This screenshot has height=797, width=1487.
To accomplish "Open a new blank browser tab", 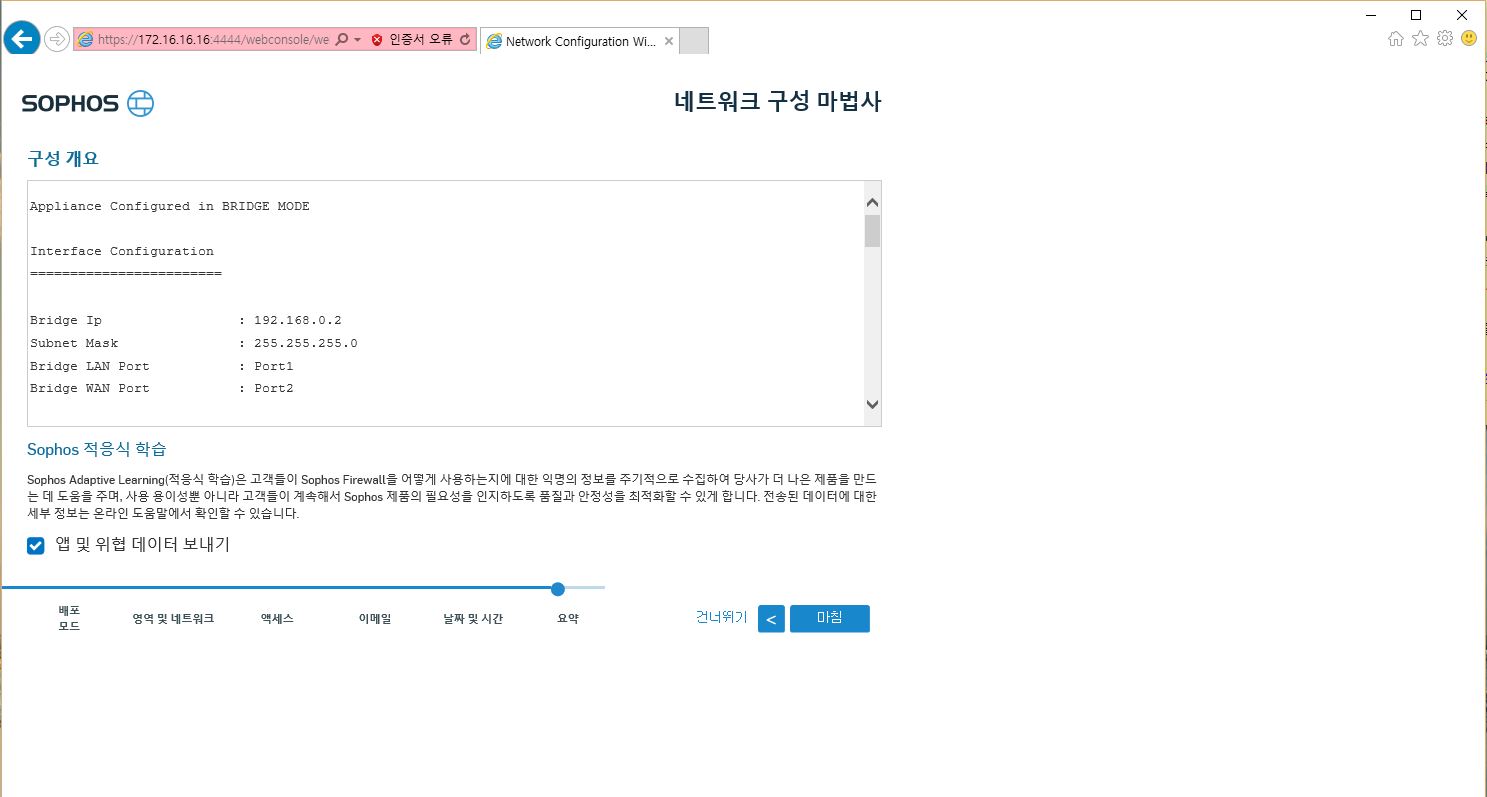I will [694, 41].
